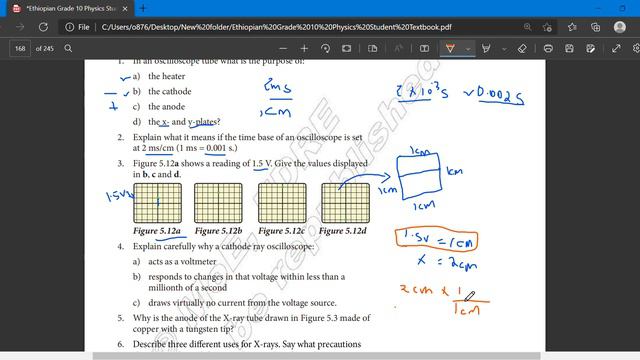The width and height of the screenshot is (640, 360).
Task: Click the Save as icon
Action: (x=591, y=49)
